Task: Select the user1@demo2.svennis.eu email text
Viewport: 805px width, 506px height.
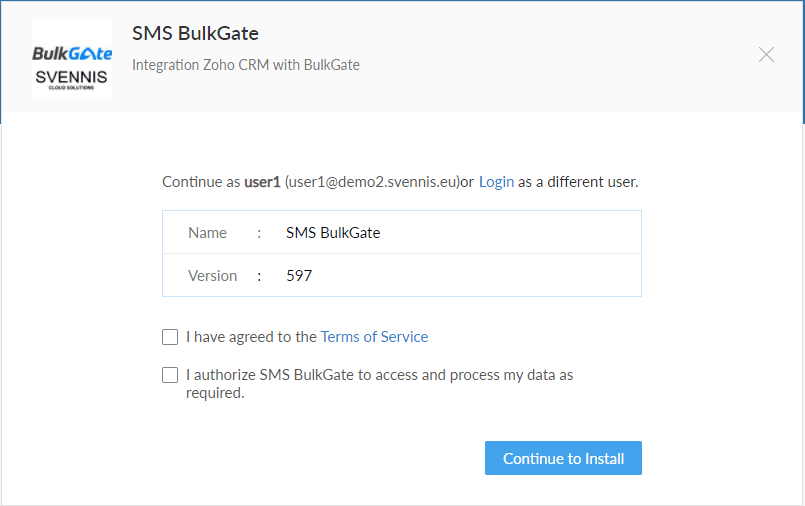Action: pos(372,182)
